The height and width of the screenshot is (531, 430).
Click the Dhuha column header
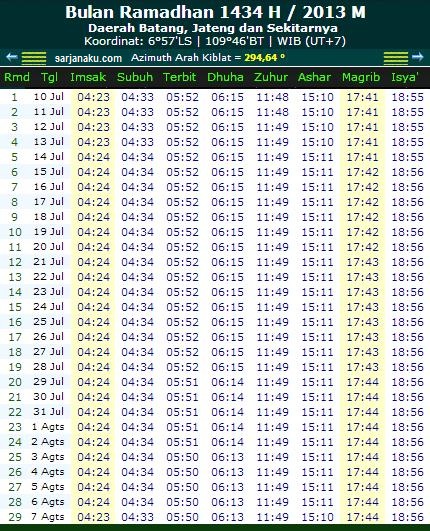coord(225,77)
